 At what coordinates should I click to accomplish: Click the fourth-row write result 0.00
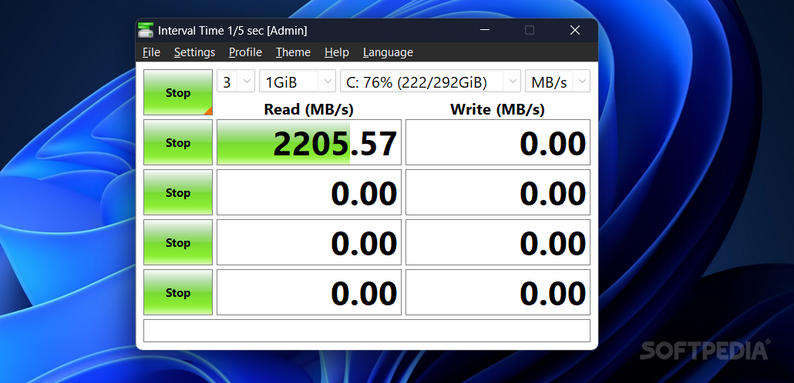click(x=498, y=292)
